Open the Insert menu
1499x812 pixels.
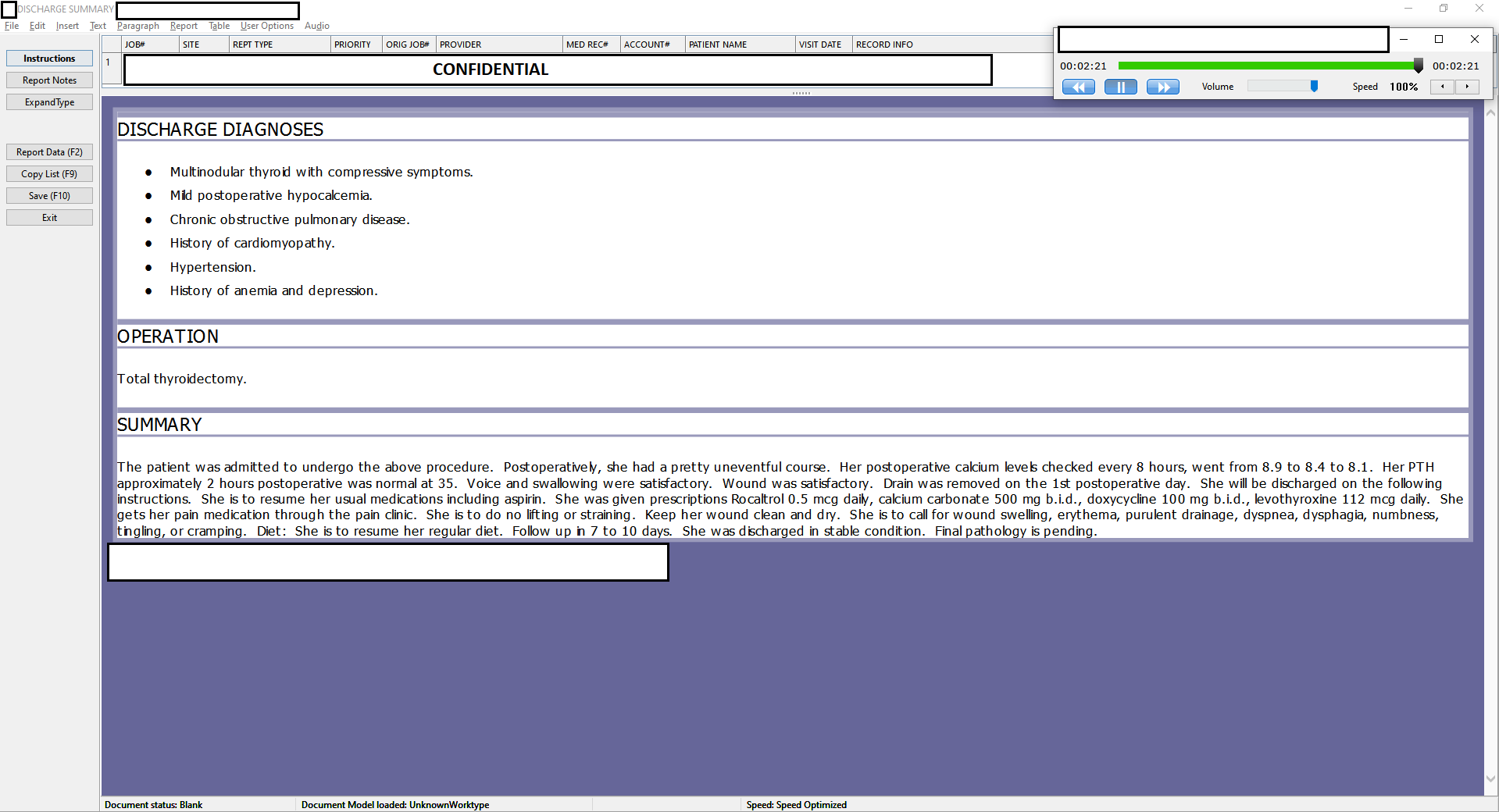click(x=67, y=26)
